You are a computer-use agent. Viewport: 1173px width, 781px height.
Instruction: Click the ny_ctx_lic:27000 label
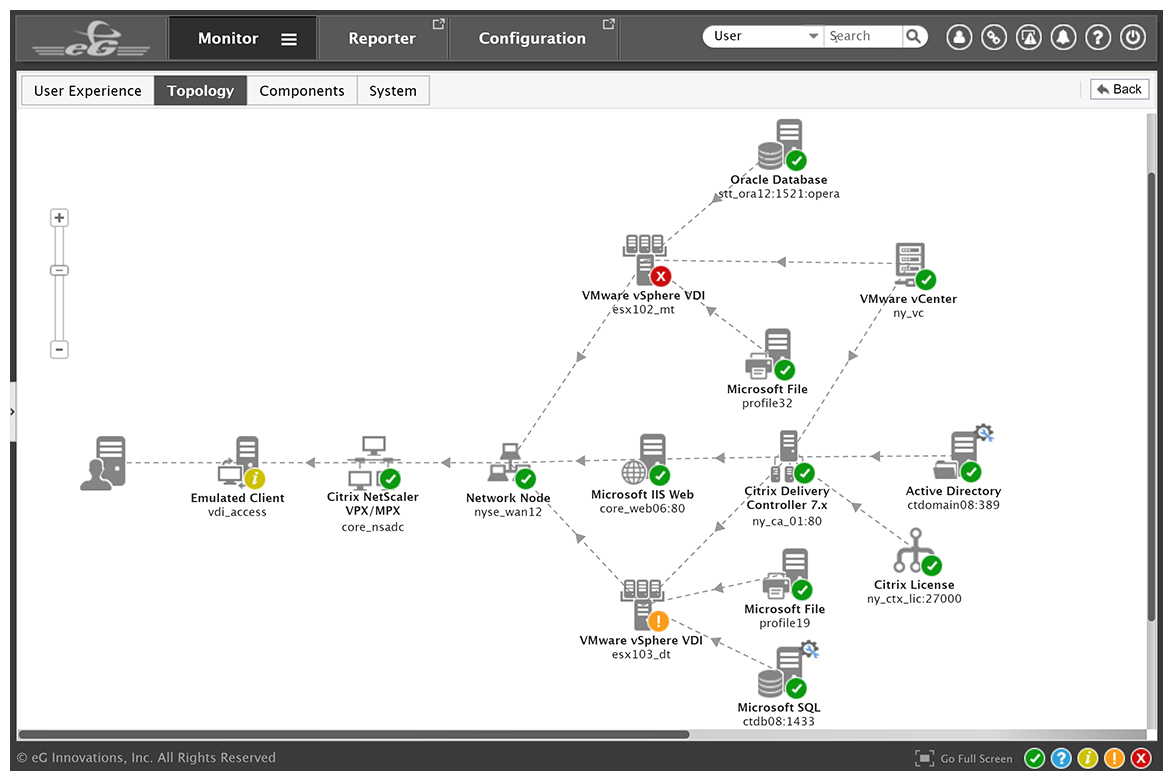point(914,598)
